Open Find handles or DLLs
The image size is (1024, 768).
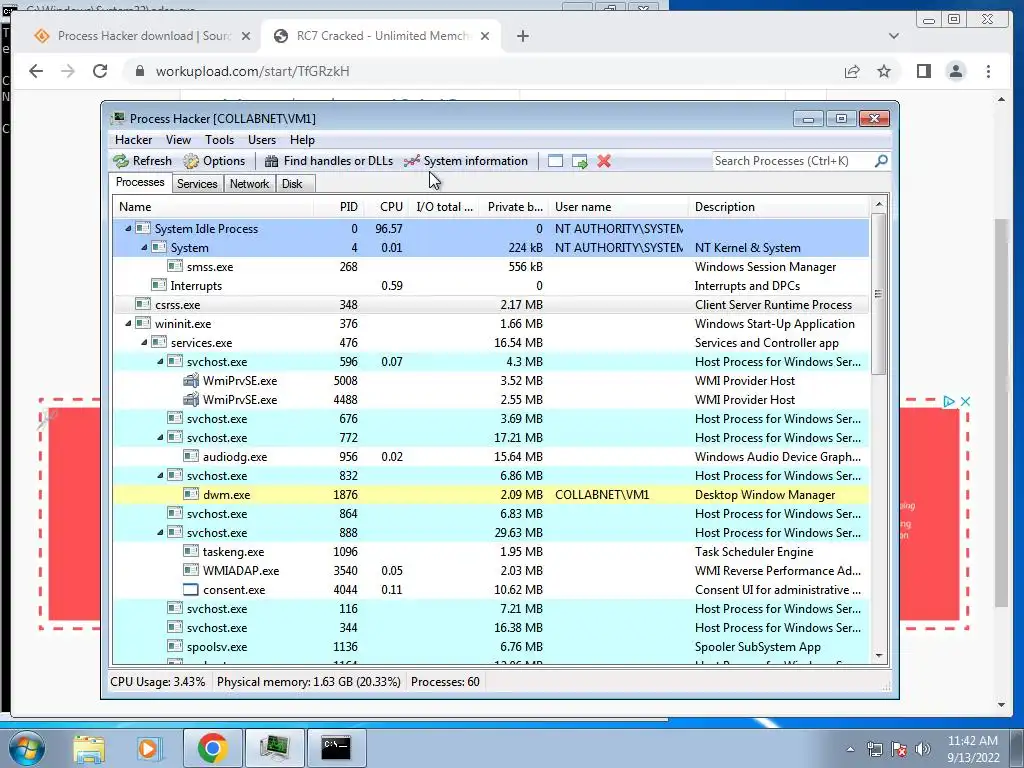pyautogui.click(x=329, y=161)
